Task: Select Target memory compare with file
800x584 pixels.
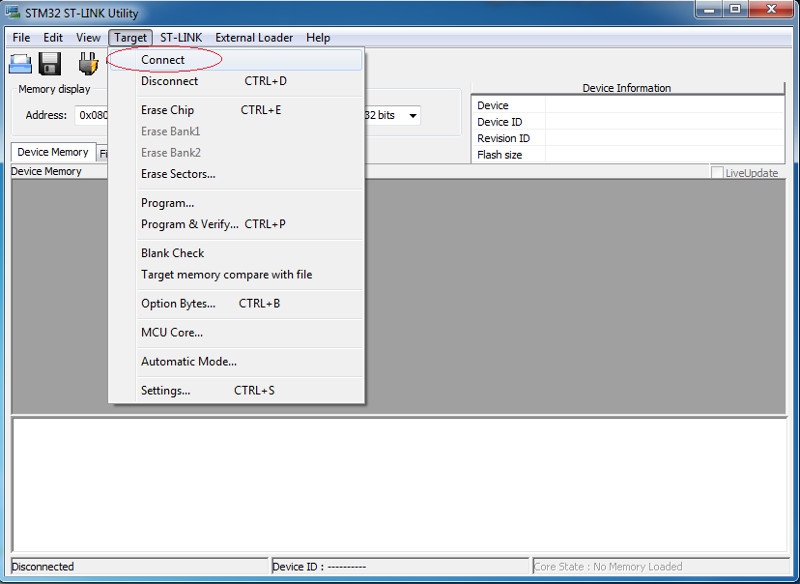Action: click(x=236, y=275)
